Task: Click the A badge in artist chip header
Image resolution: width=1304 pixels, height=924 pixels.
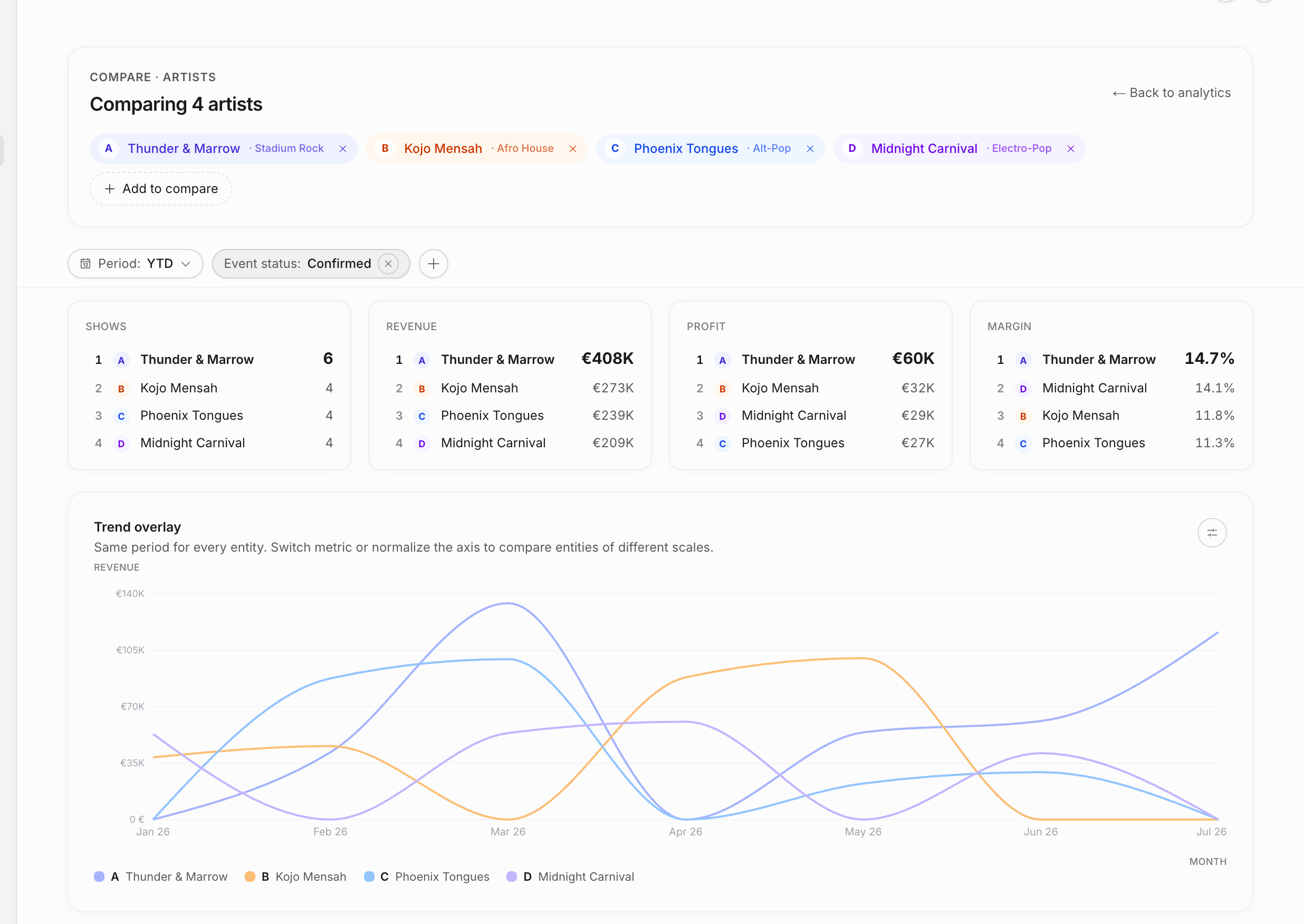Action: click(109, 149)
